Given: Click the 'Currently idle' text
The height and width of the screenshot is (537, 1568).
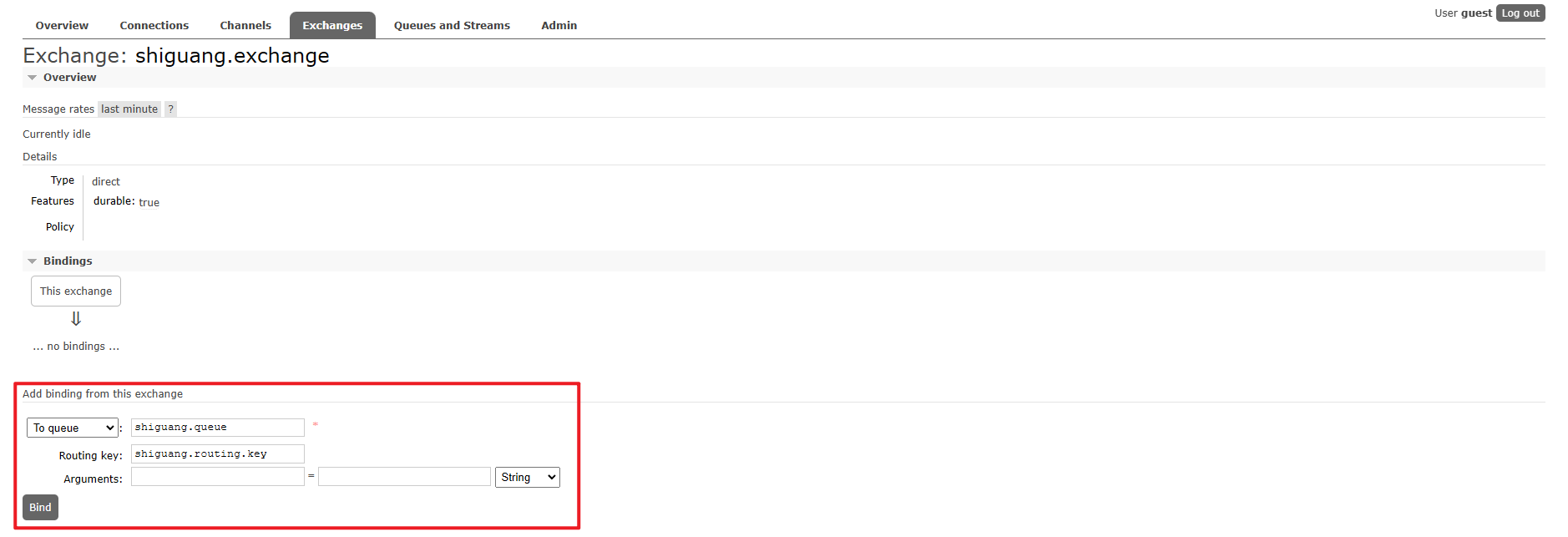Looking at the screenshot, I should [x=57, y=134].
